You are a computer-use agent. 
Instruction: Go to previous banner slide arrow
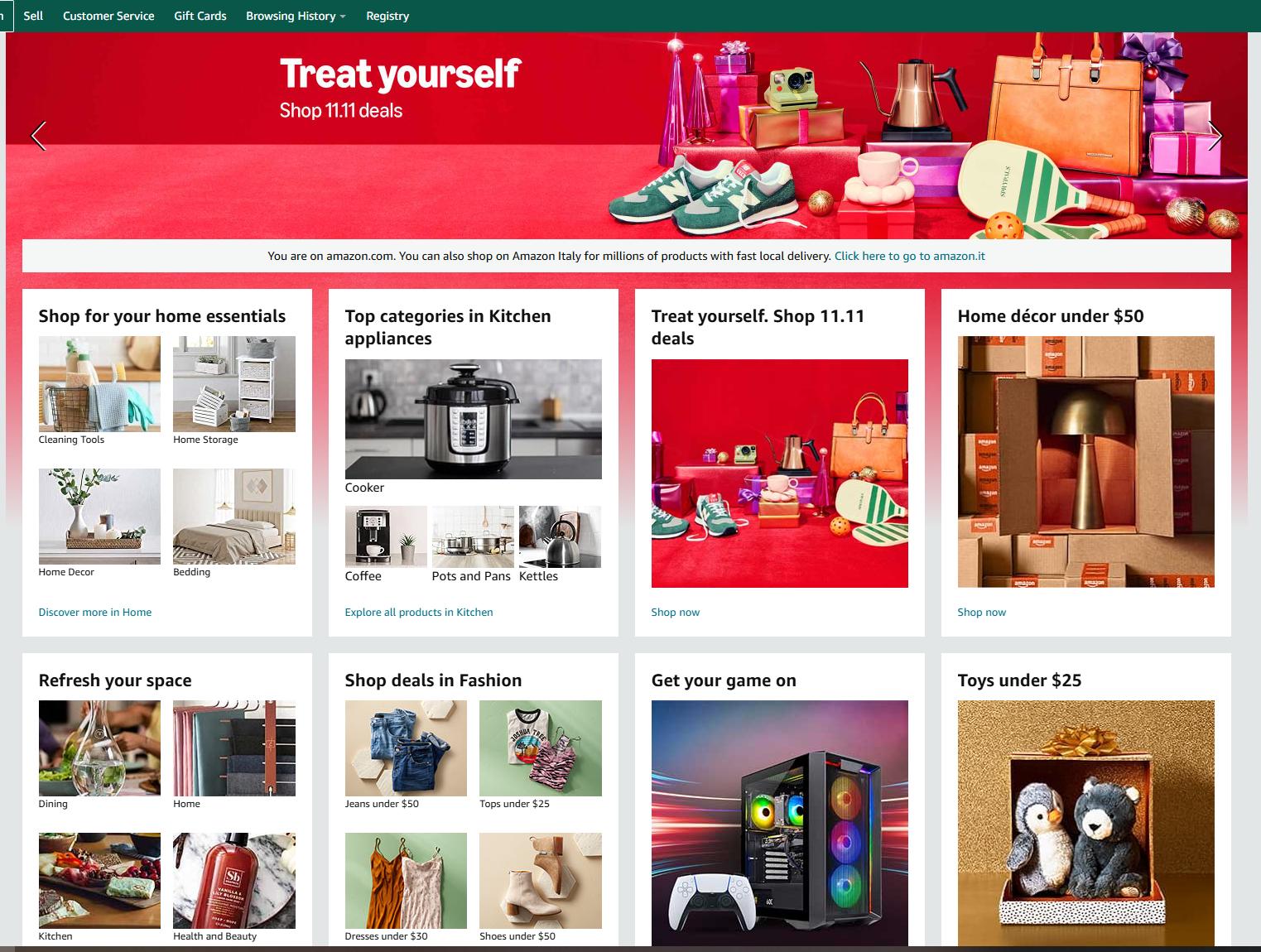click(38, 136)
